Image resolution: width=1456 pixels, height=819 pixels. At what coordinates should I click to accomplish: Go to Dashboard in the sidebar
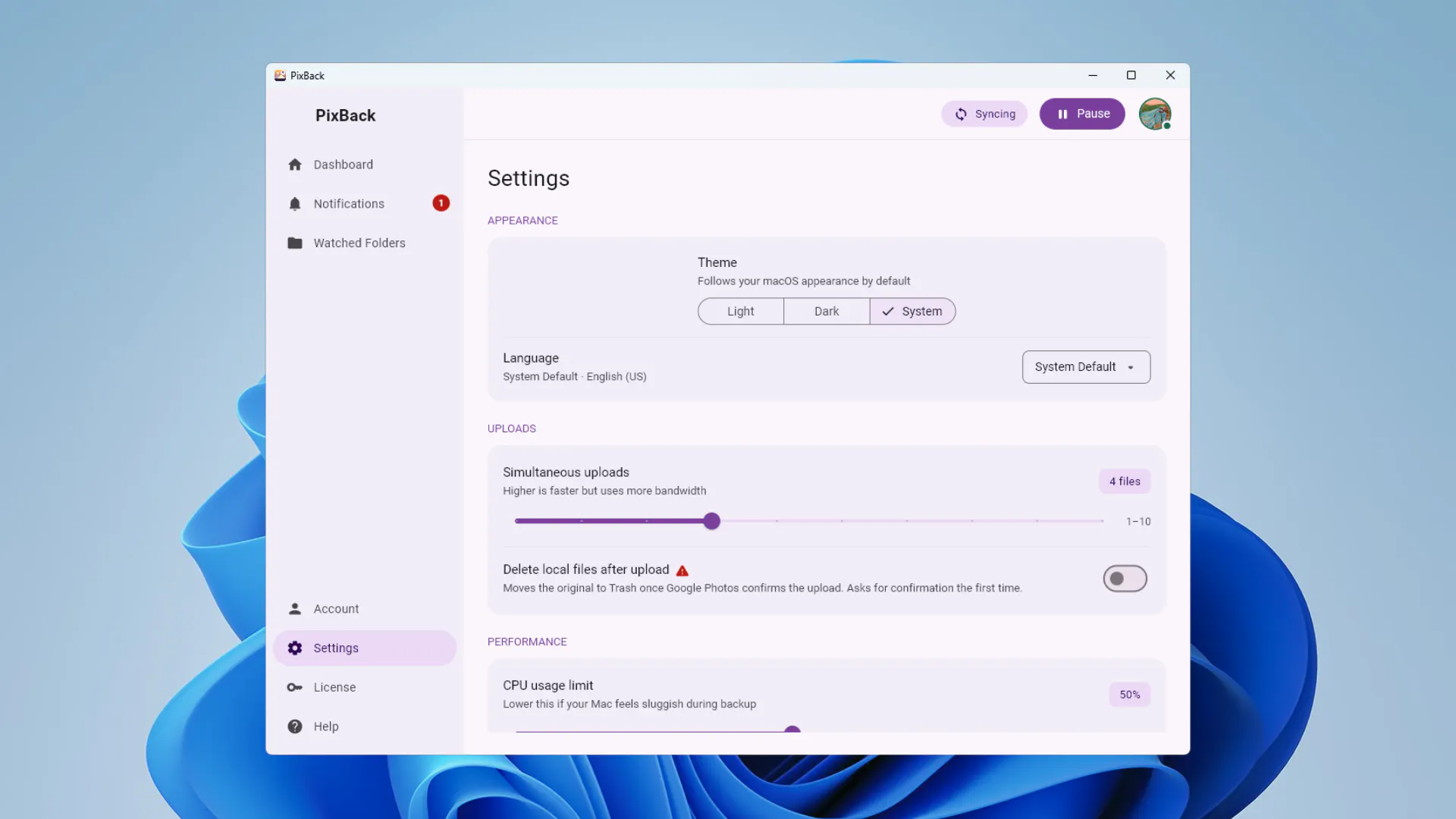365,165
